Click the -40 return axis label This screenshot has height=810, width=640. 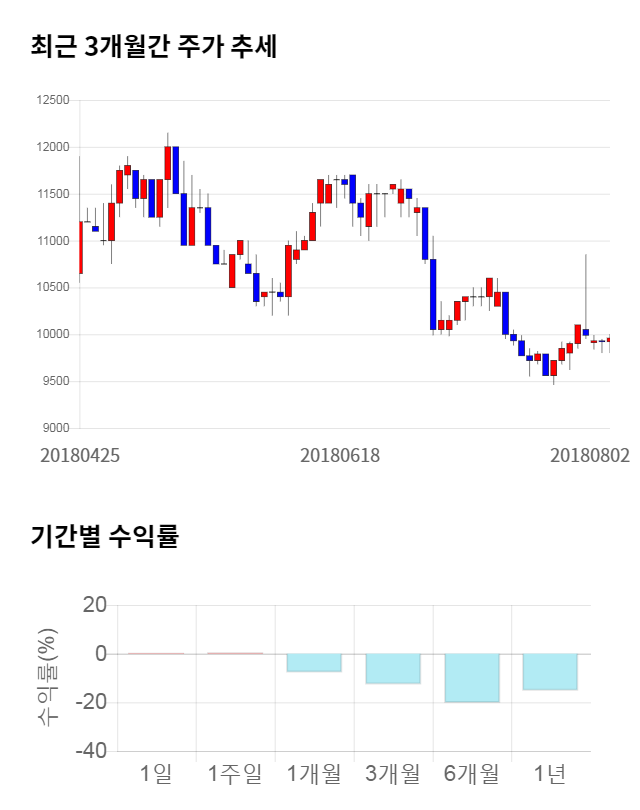point(92,751)
